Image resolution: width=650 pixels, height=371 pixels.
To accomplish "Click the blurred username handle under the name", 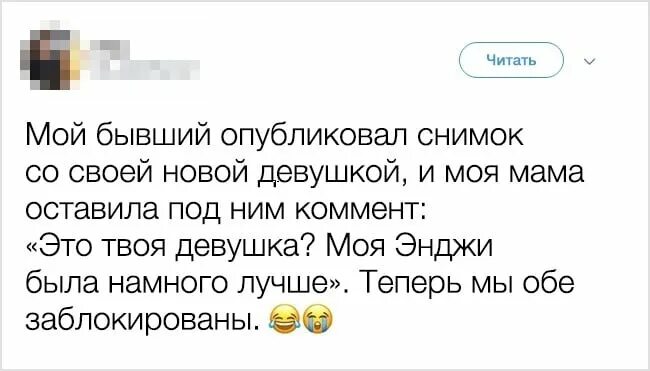I will [x=141, y=68].
